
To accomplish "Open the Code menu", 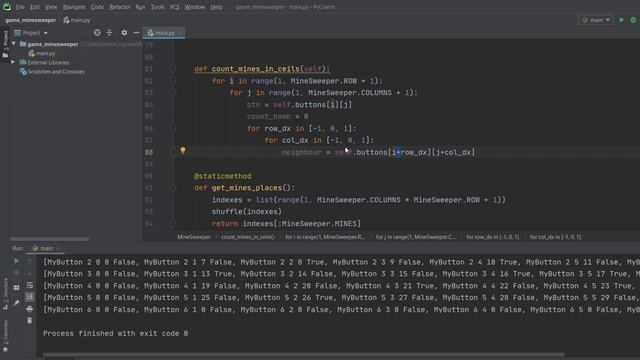I will click(97, 7).
